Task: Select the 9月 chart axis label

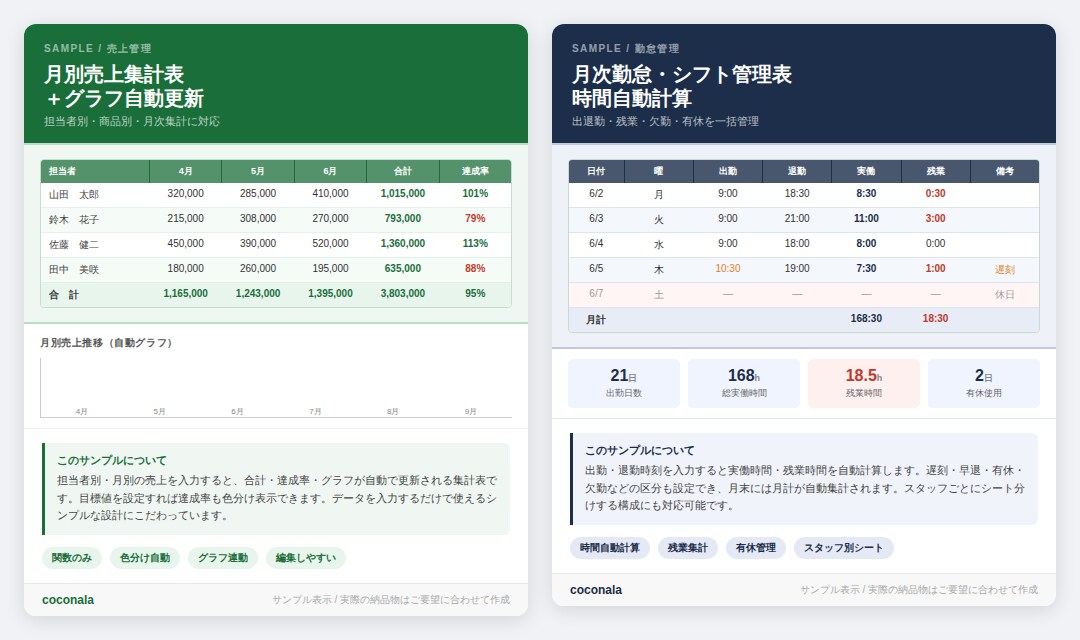Action: point(470,411)
